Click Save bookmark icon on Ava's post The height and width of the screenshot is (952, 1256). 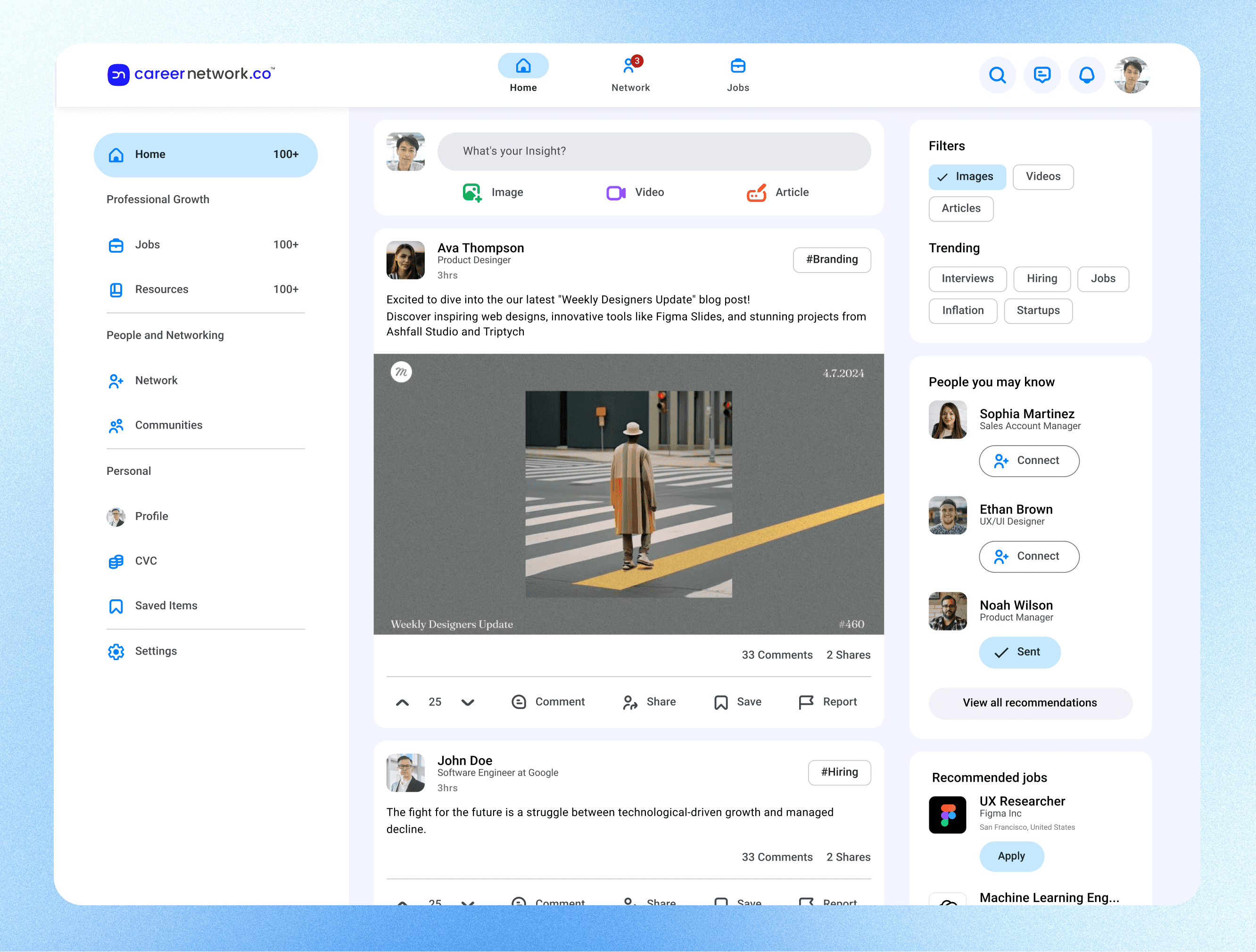(720, 702)
